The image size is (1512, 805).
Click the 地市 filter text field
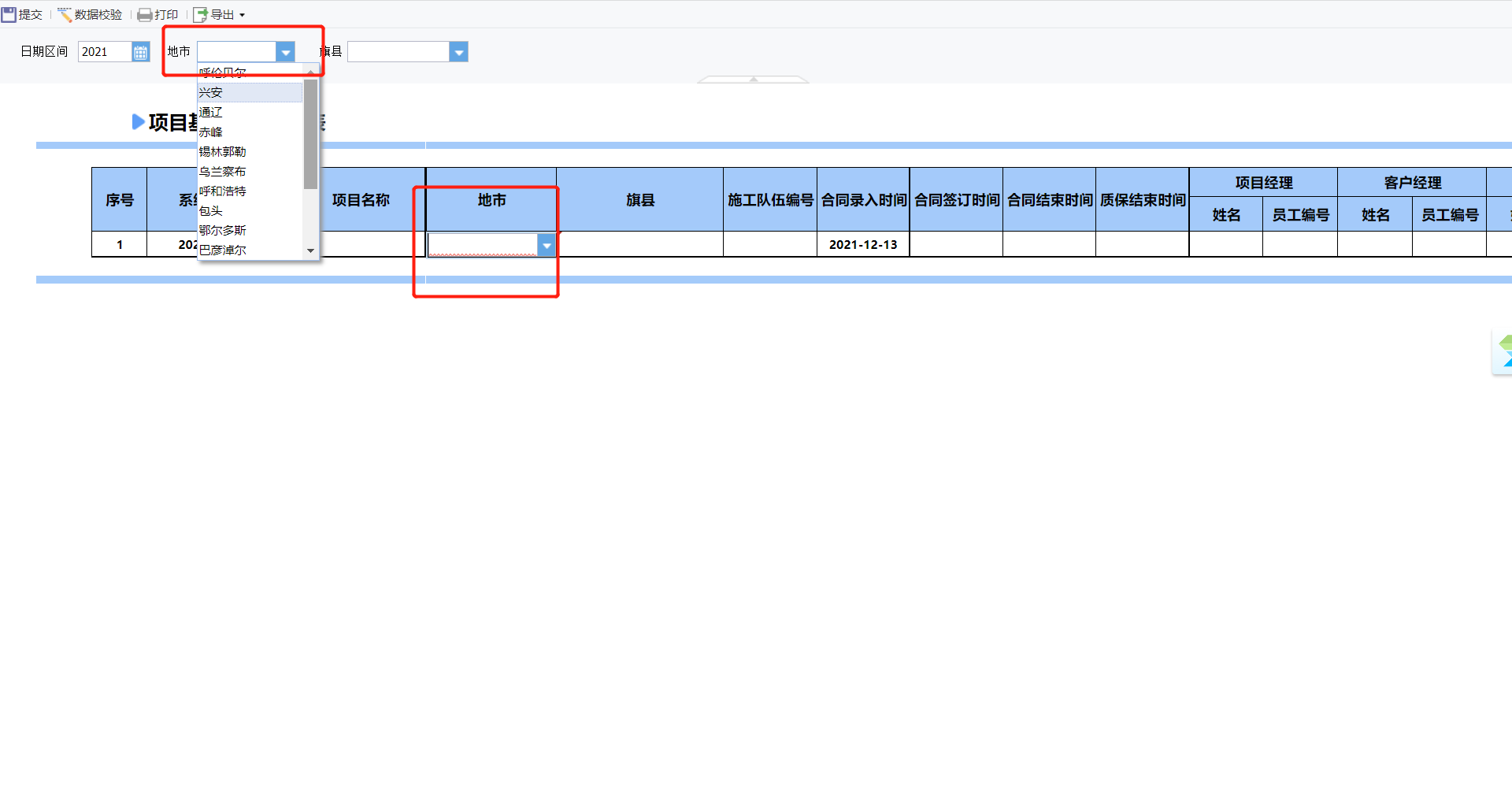click(x=236, y=52)
